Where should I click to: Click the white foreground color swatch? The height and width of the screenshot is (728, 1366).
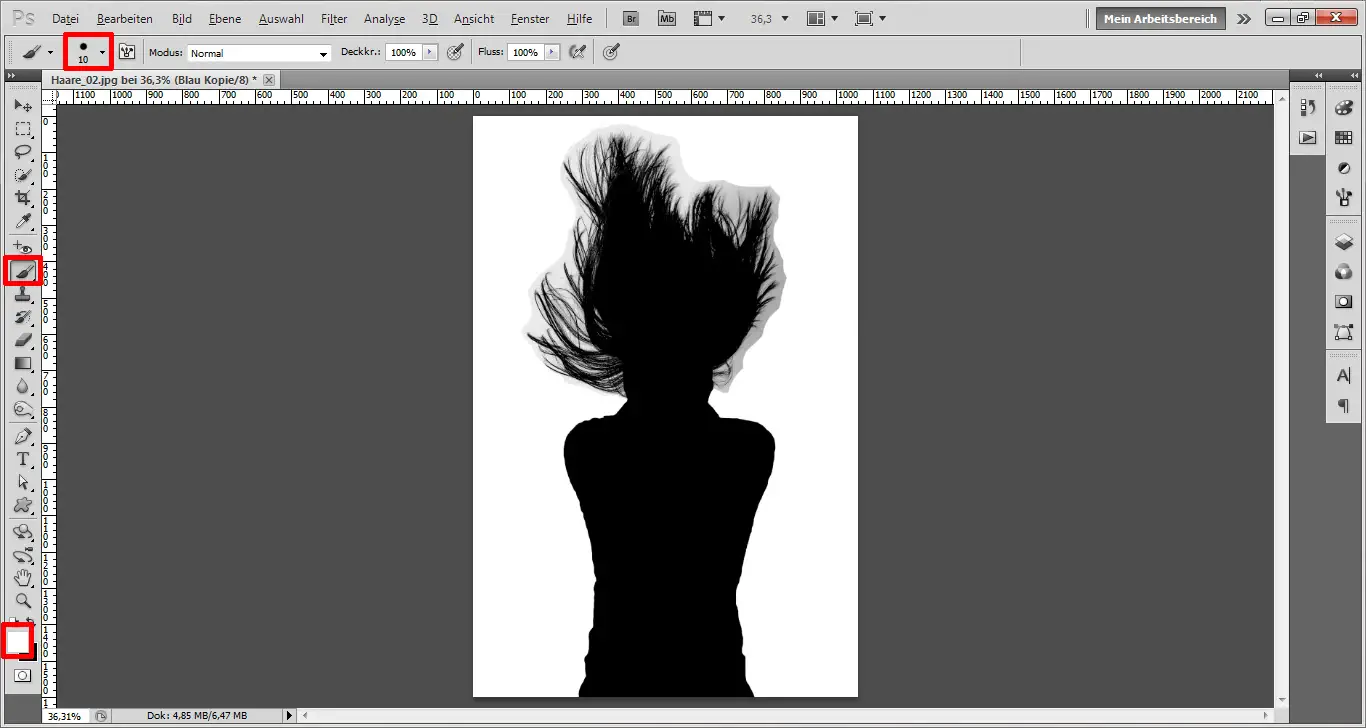(x=18, y=640)
